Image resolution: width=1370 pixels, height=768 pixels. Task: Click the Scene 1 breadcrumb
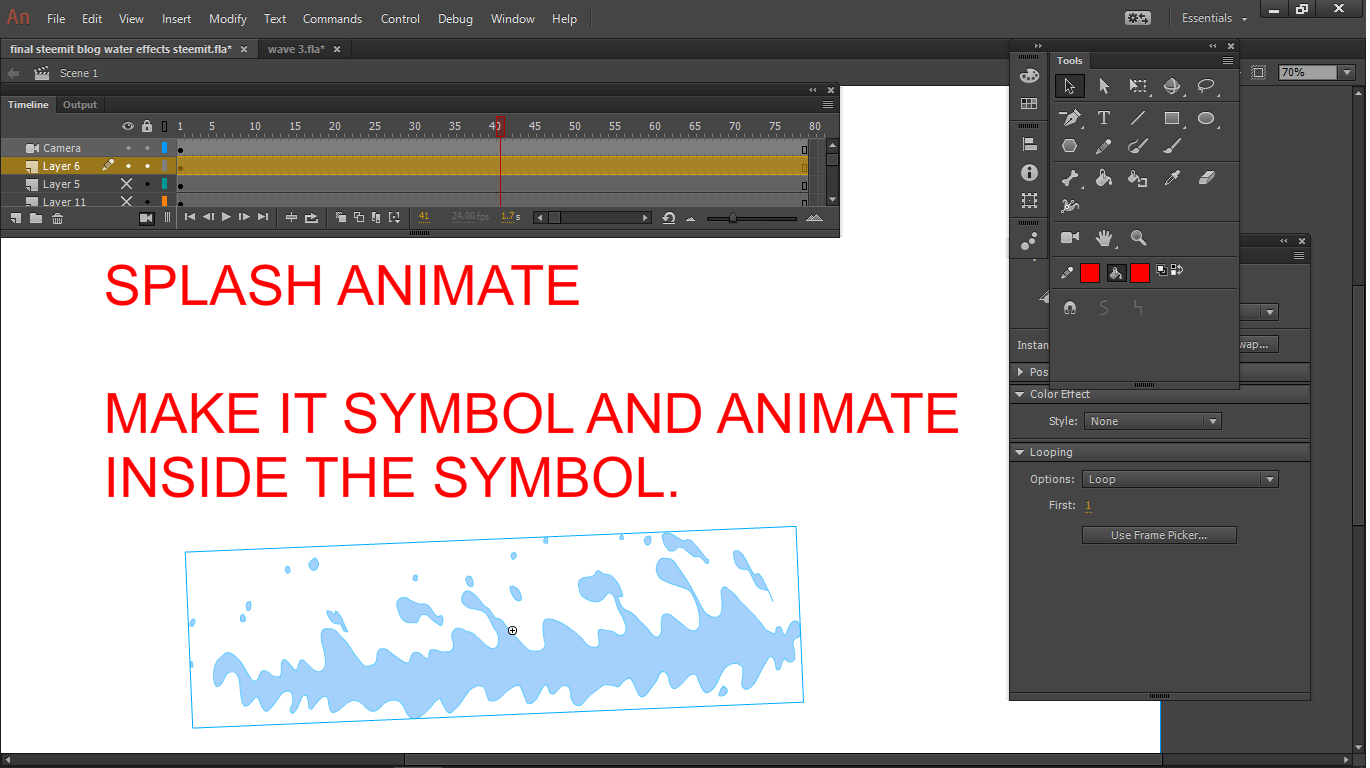[x=79, y=73]
